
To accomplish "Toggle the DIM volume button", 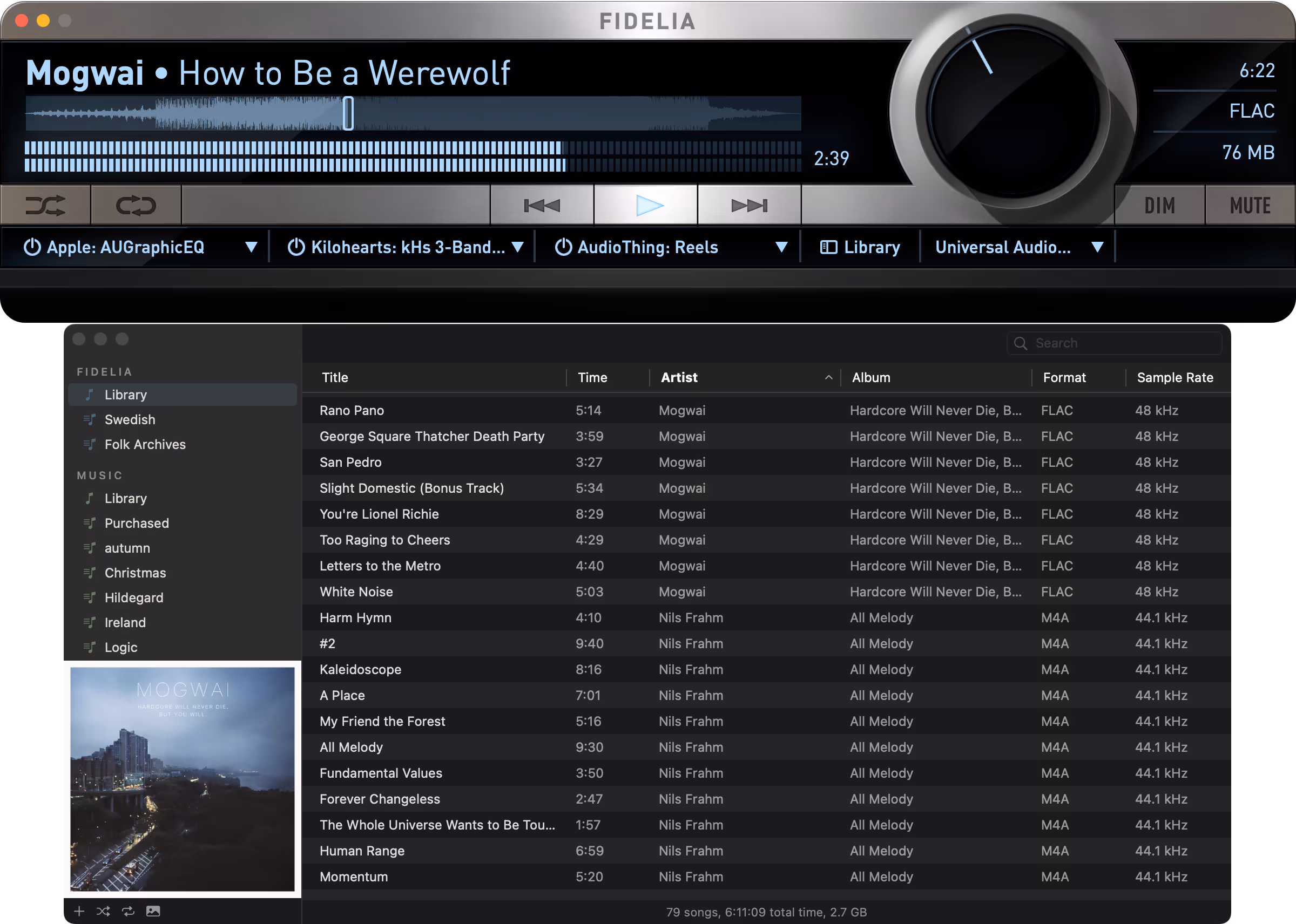I will (1159, 206).
